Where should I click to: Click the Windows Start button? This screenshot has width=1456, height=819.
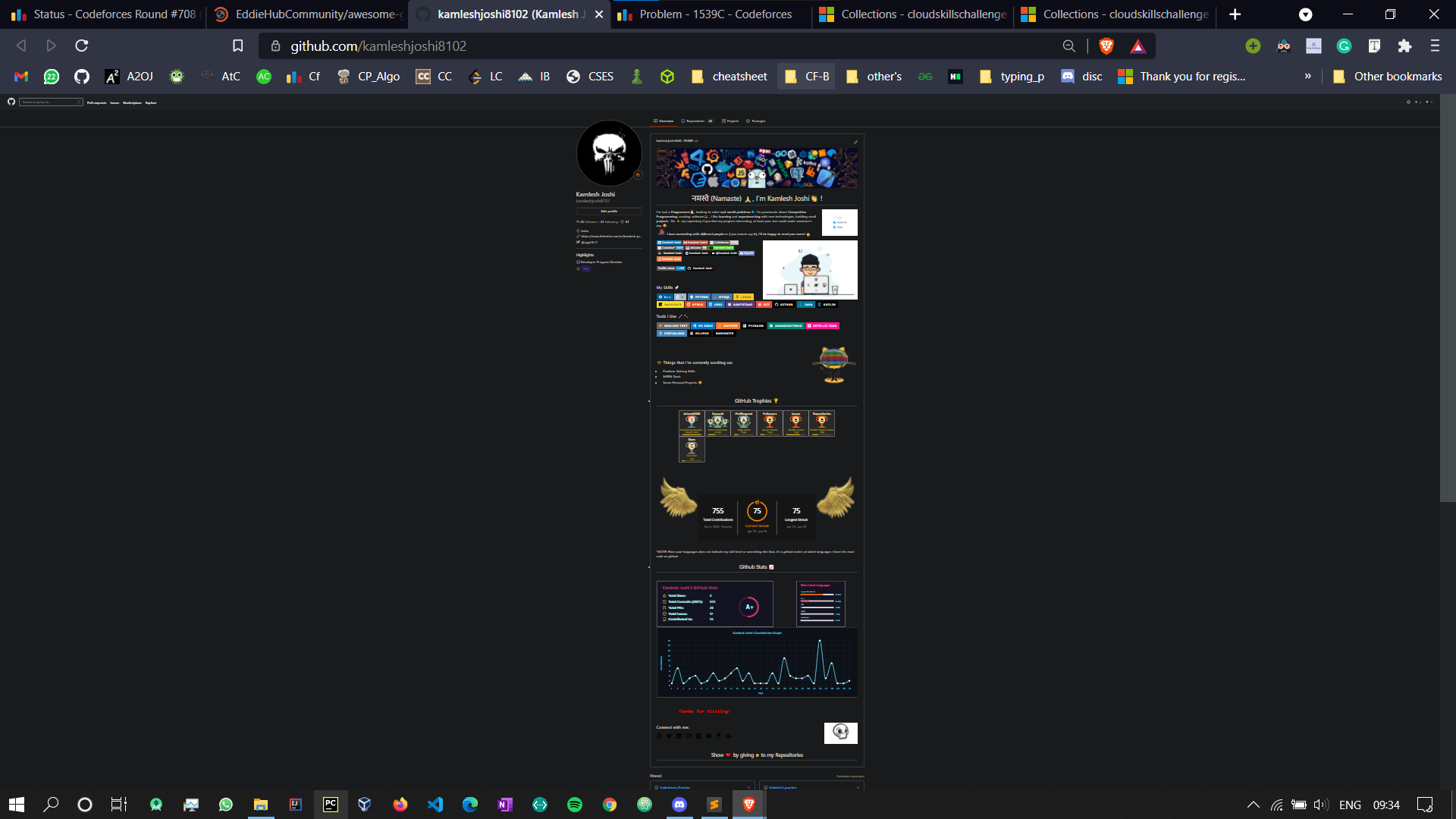coord(17,805)
